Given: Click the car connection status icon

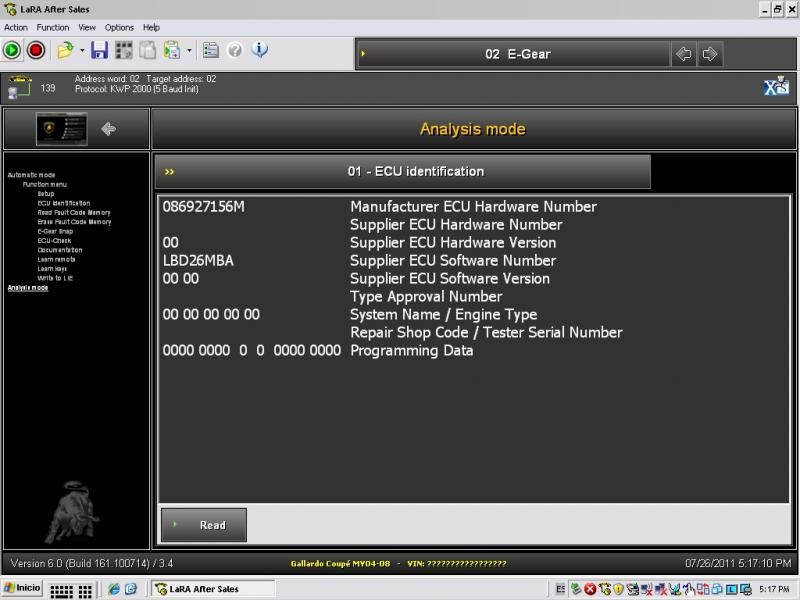Looking at the screenshot, I should coord(19,87).
